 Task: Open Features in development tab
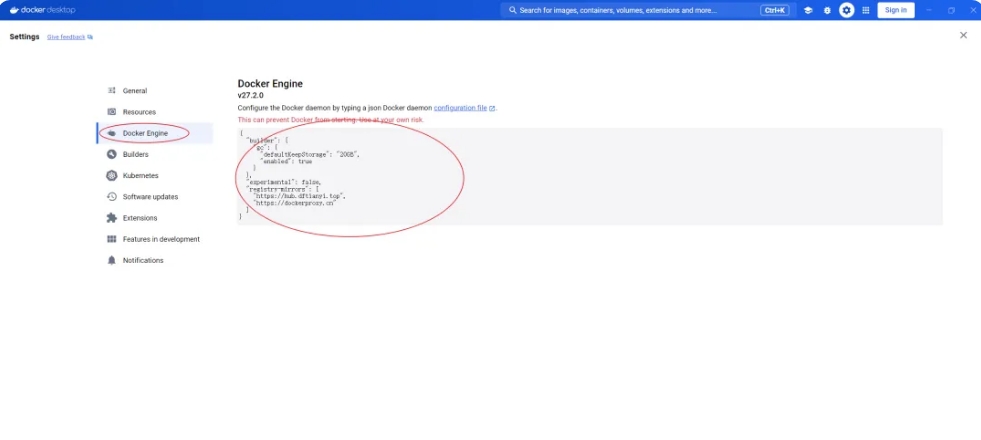coord(155,239)
